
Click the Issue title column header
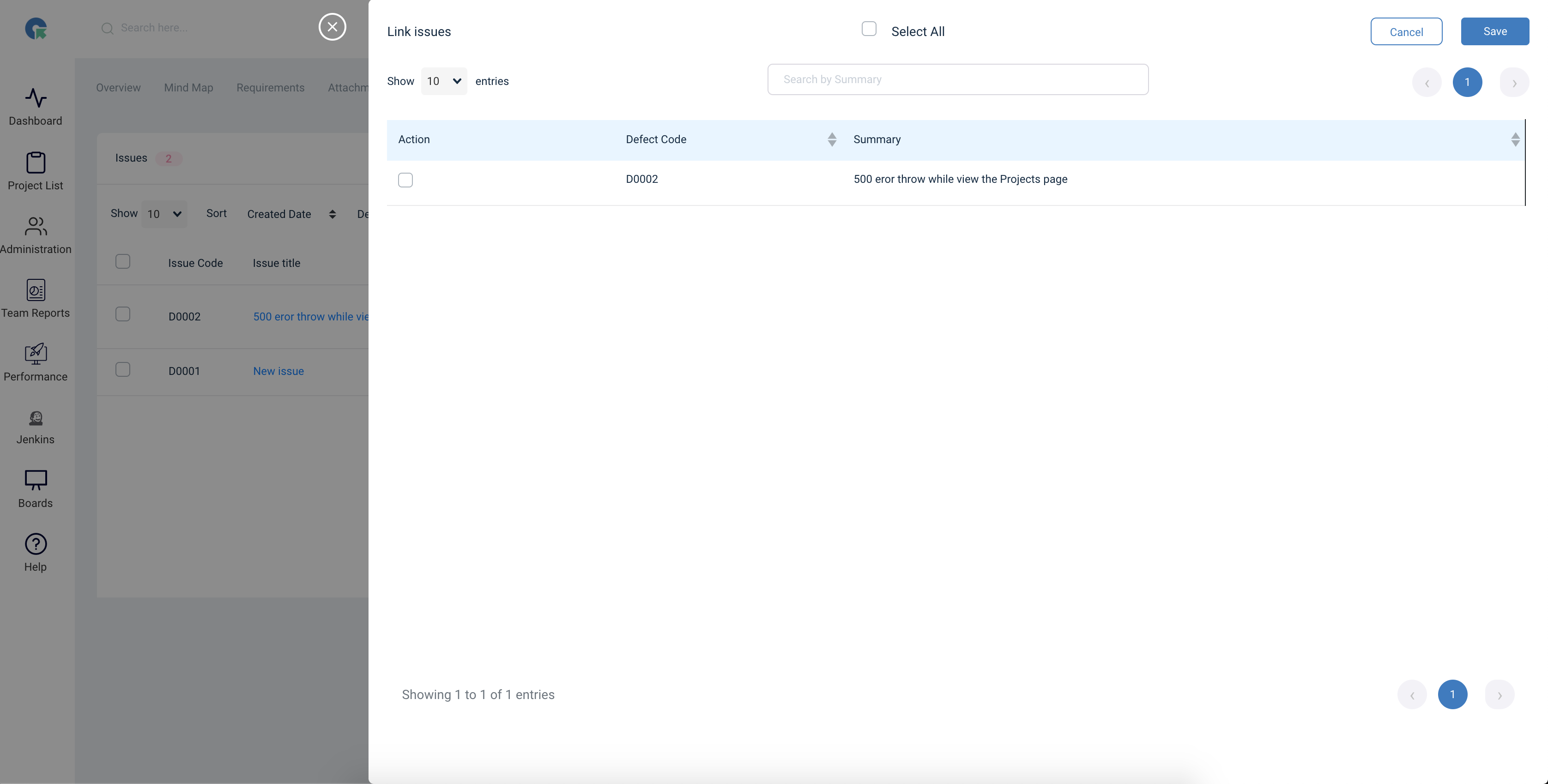coord(277,263)
